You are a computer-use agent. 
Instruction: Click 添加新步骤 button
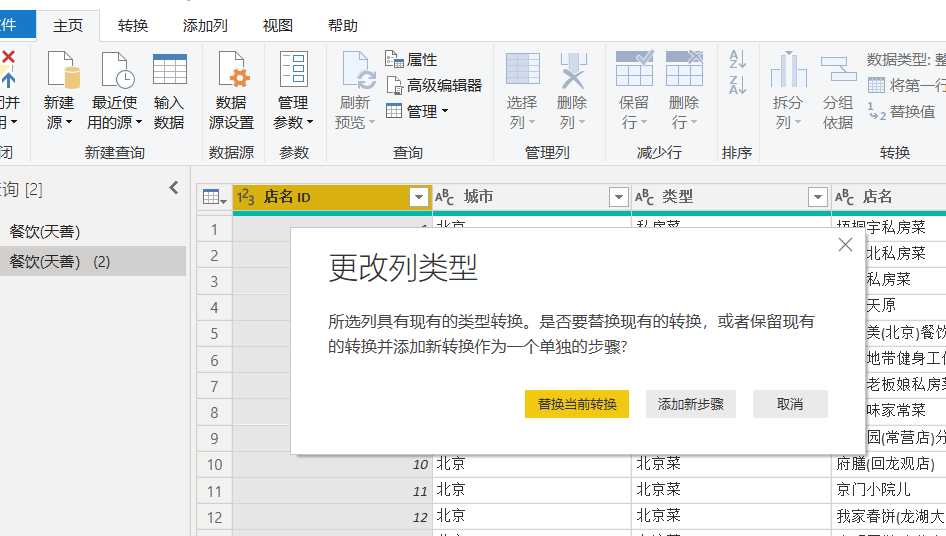[691, 404]
